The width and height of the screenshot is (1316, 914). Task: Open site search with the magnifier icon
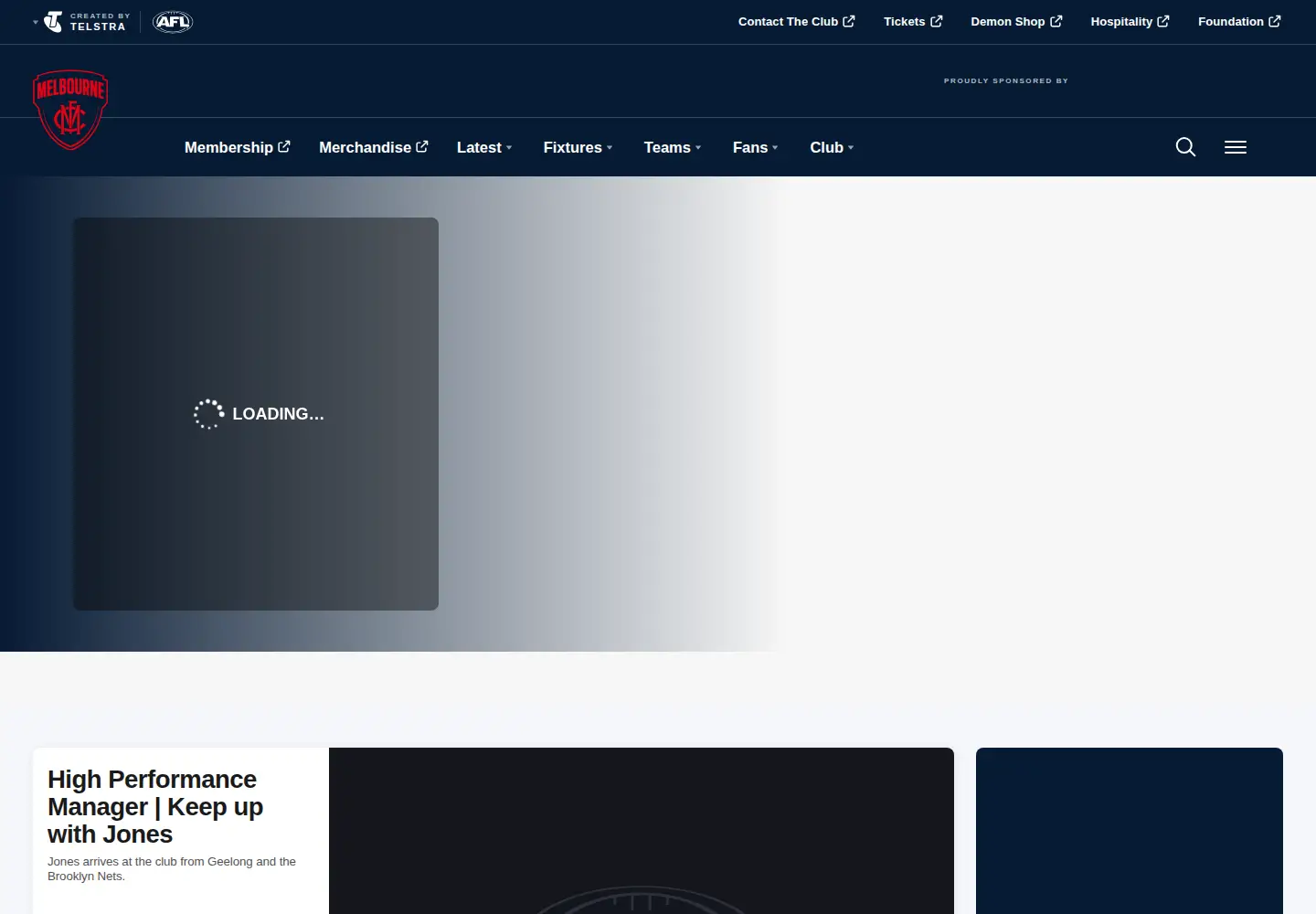tap(1185, 147)
